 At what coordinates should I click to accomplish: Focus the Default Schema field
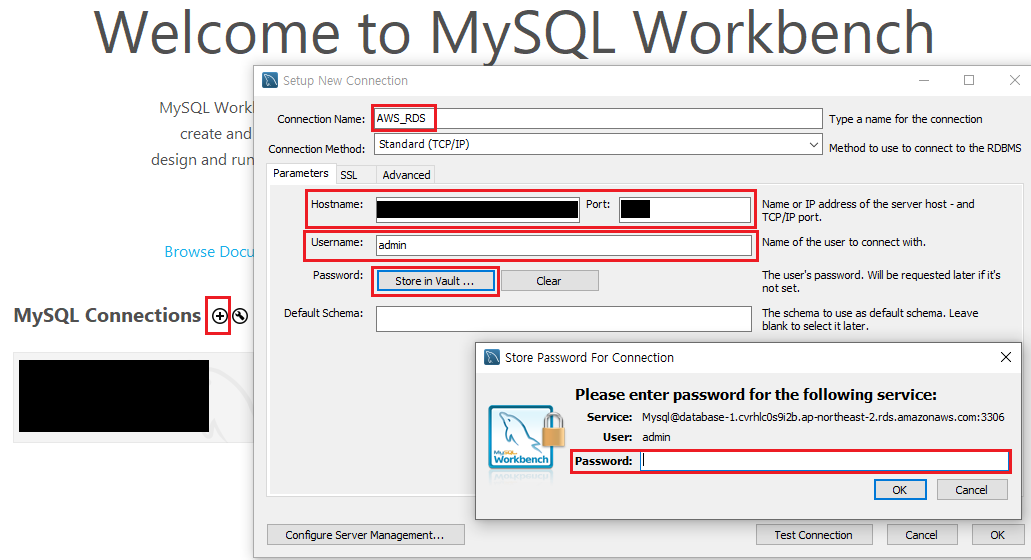563,319
